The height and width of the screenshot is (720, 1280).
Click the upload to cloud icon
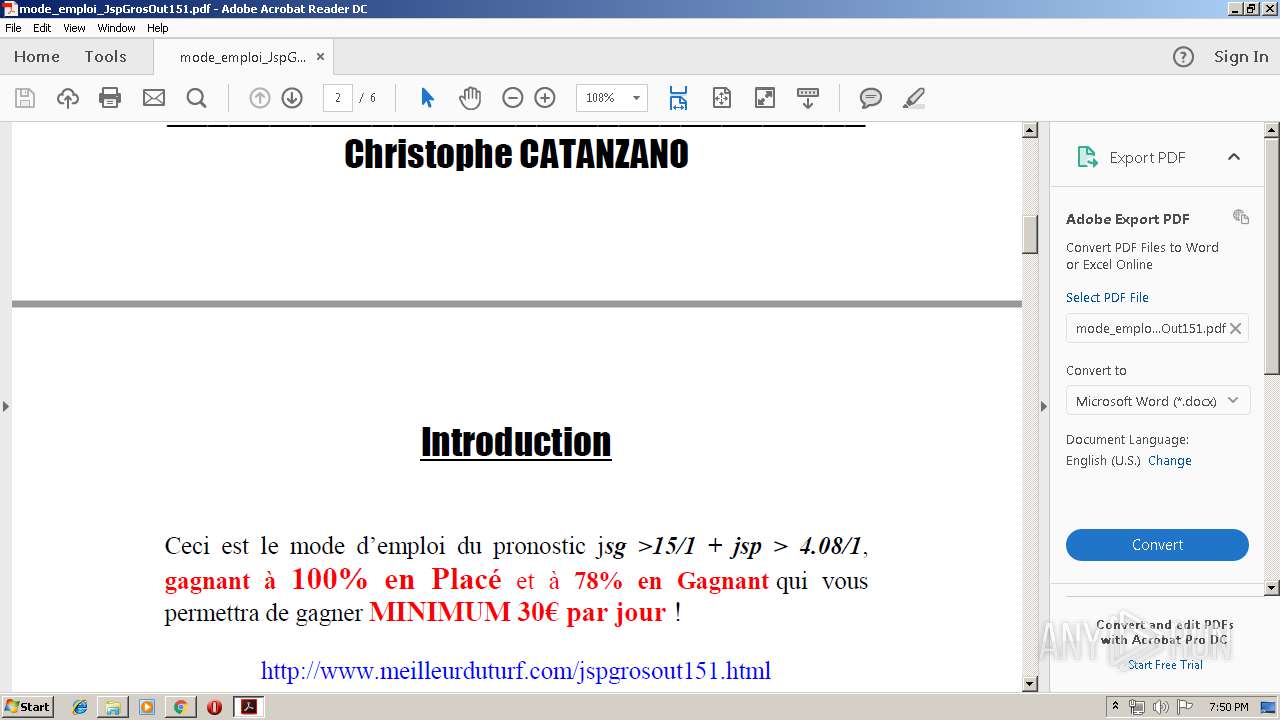pyautogui.click(x=67, y=98)
